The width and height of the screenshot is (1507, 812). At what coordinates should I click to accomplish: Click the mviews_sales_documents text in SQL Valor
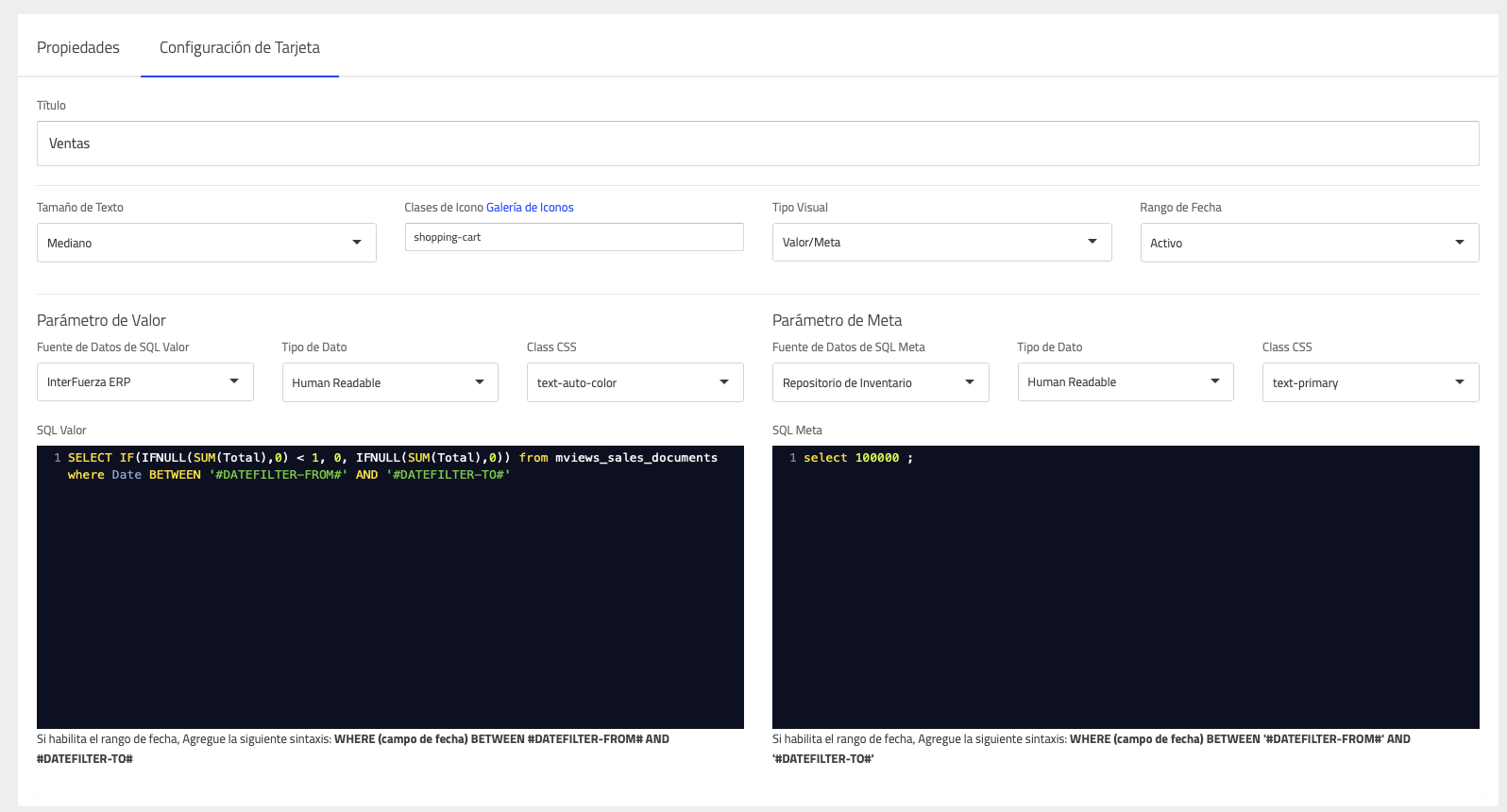coord(636,458)
